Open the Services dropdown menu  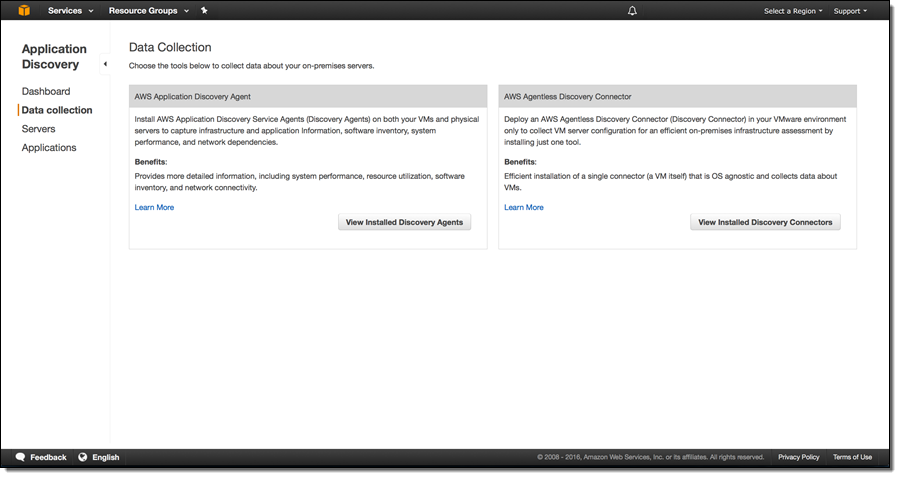[x=70, y=11]
